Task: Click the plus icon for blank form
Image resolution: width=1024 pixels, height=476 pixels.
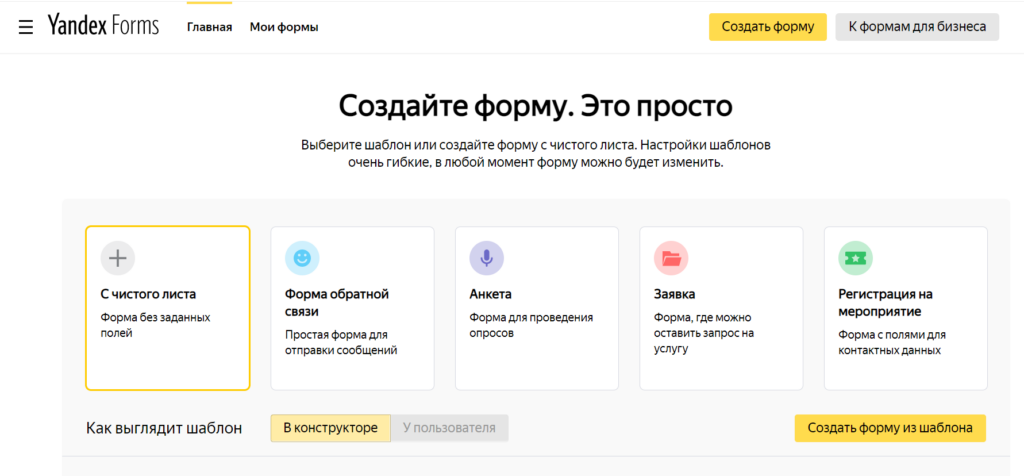Action: tap(118, 258)
